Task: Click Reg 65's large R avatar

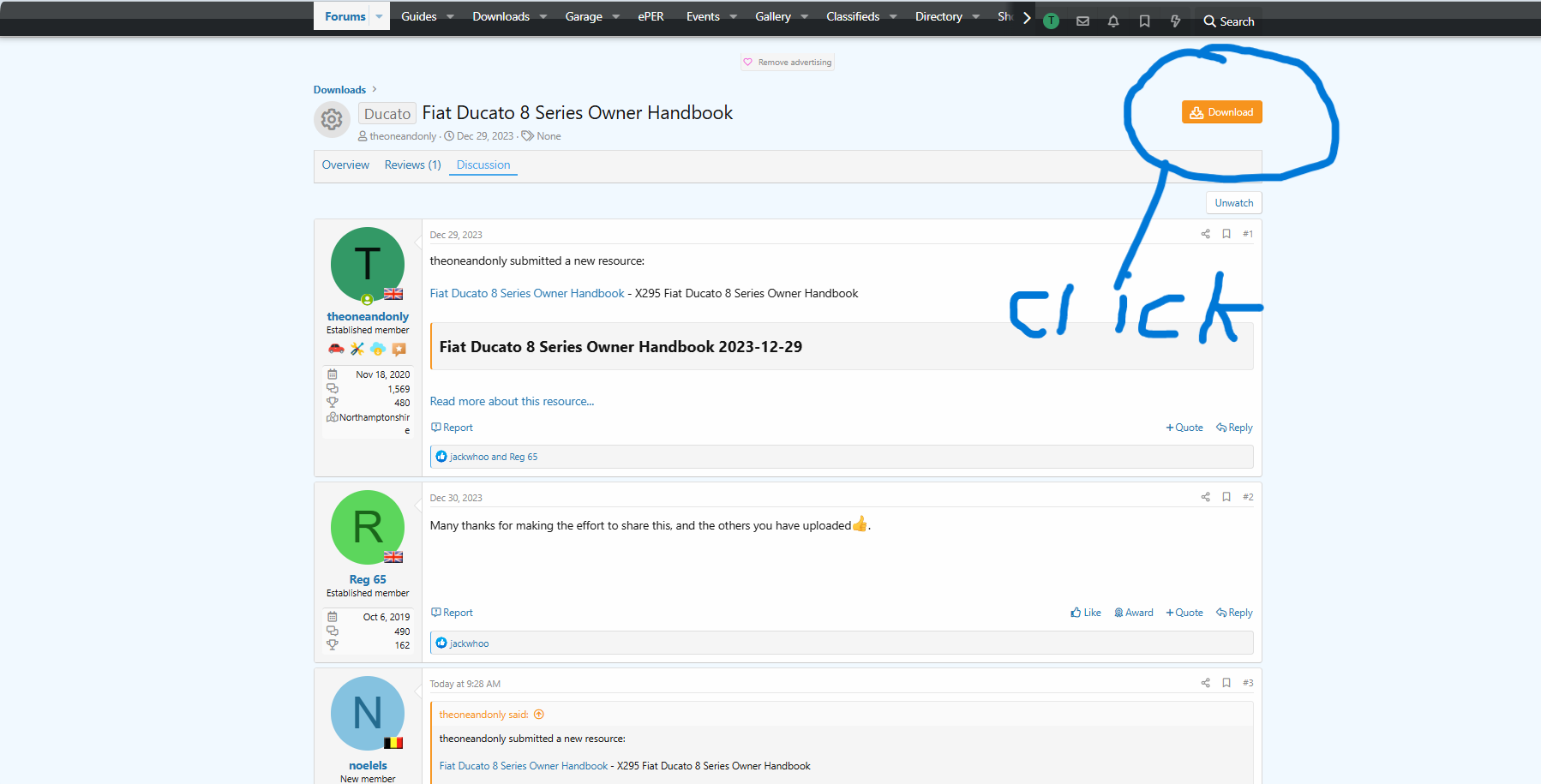Action: point(368,527)
